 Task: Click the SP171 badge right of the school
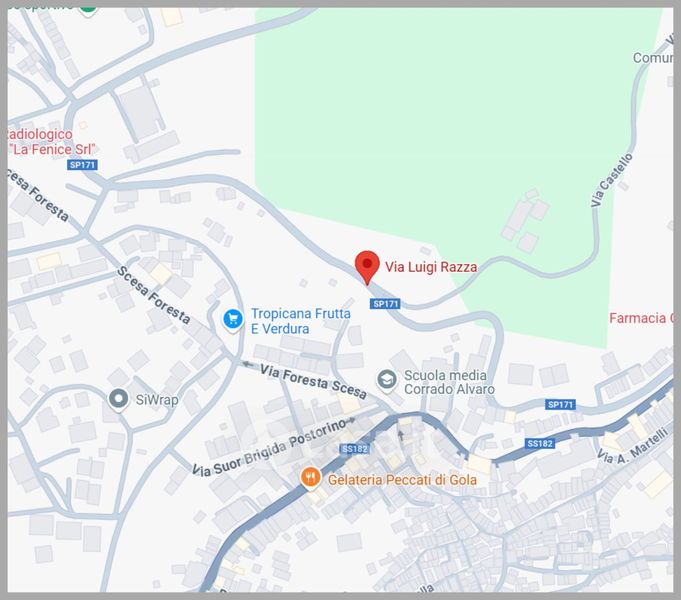(560, 404)
